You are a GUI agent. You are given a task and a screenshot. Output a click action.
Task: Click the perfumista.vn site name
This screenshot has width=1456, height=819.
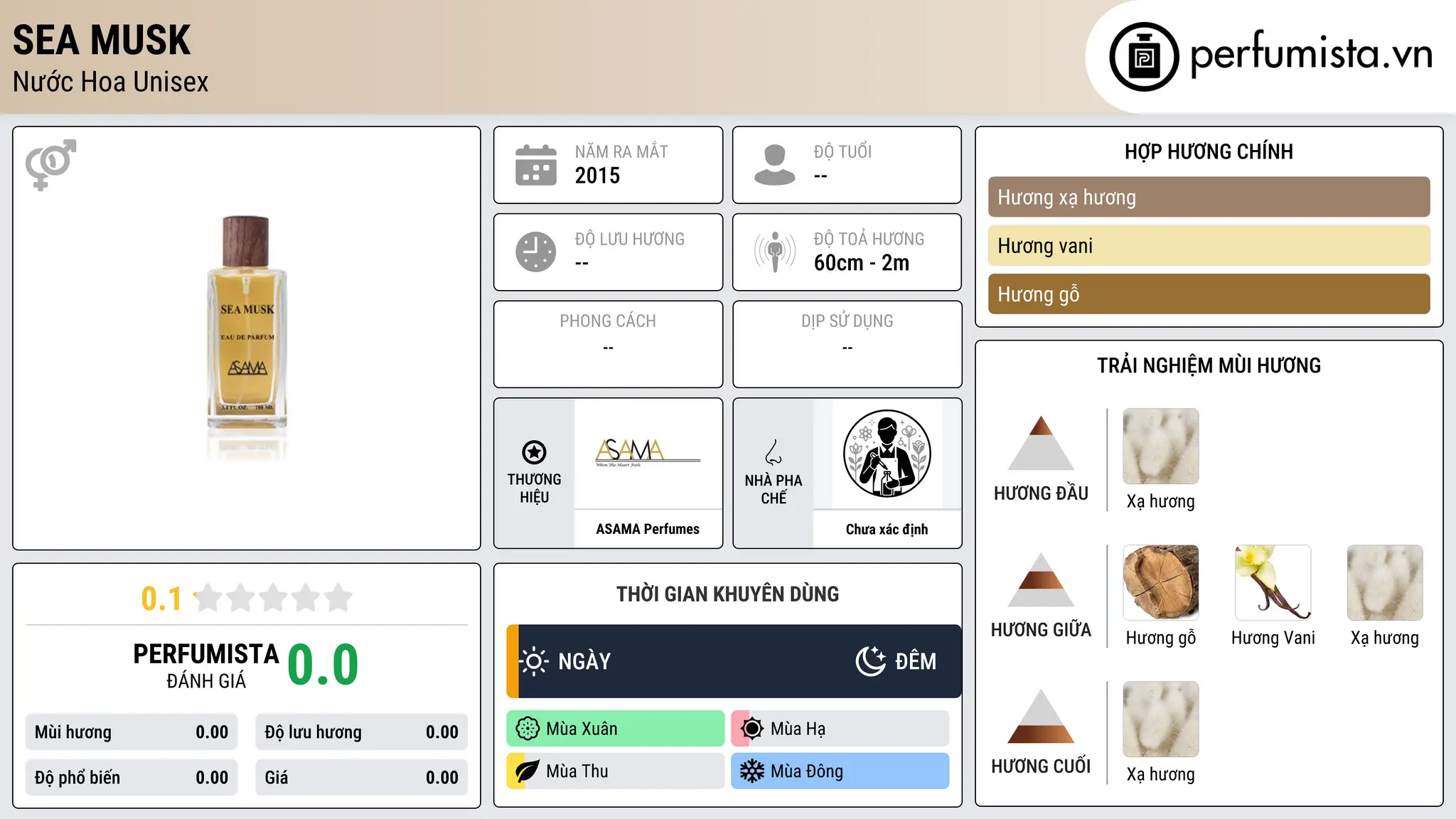[1311, 53]
